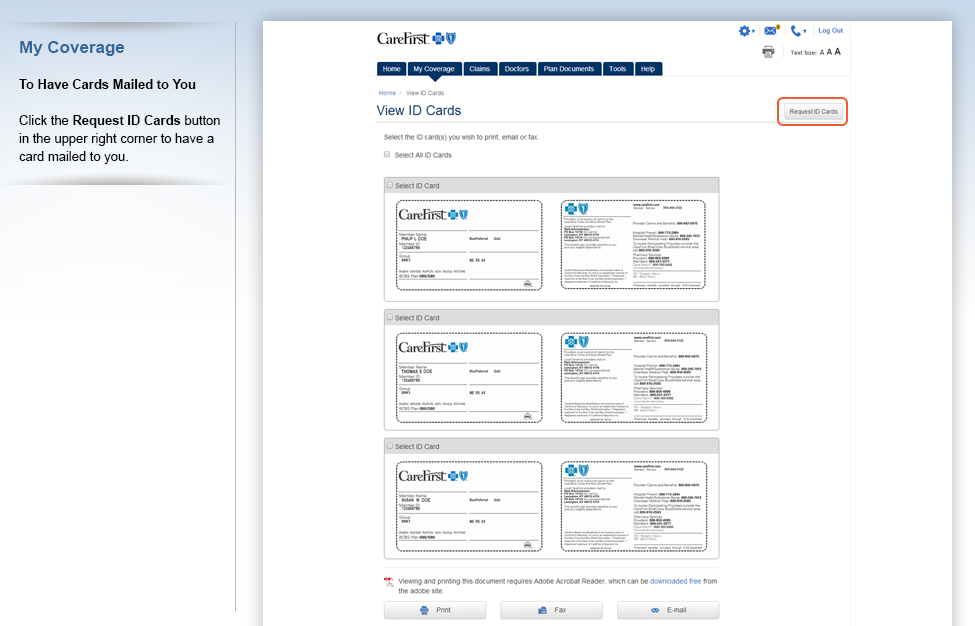Click the back of Thomas E Doe's card
Screen dimensions: 975x626
pyautogui.click(x=634, y=377)
